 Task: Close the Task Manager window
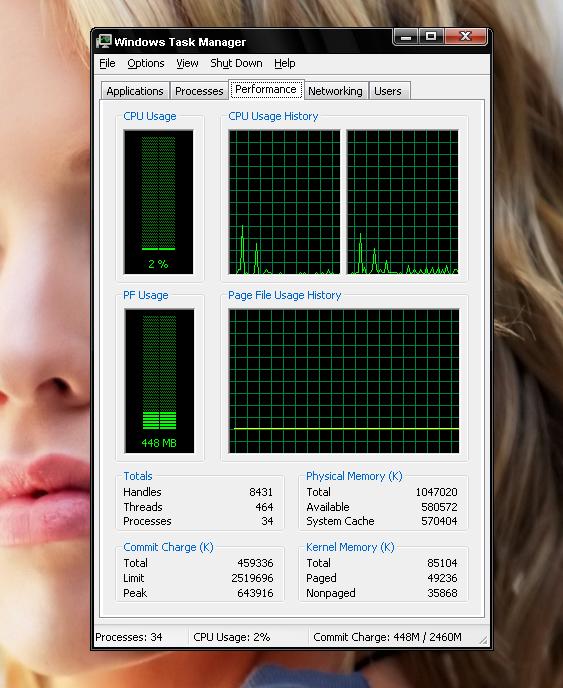tap(466, 36)
